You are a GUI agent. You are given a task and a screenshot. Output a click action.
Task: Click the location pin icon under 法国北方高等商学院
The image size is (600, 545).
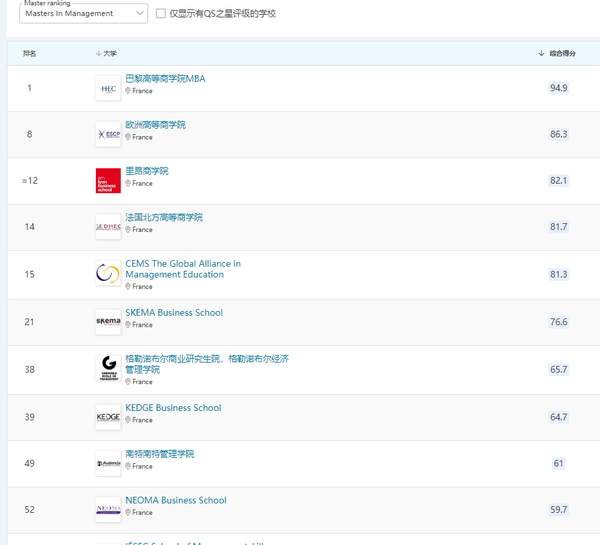point(128,230)
